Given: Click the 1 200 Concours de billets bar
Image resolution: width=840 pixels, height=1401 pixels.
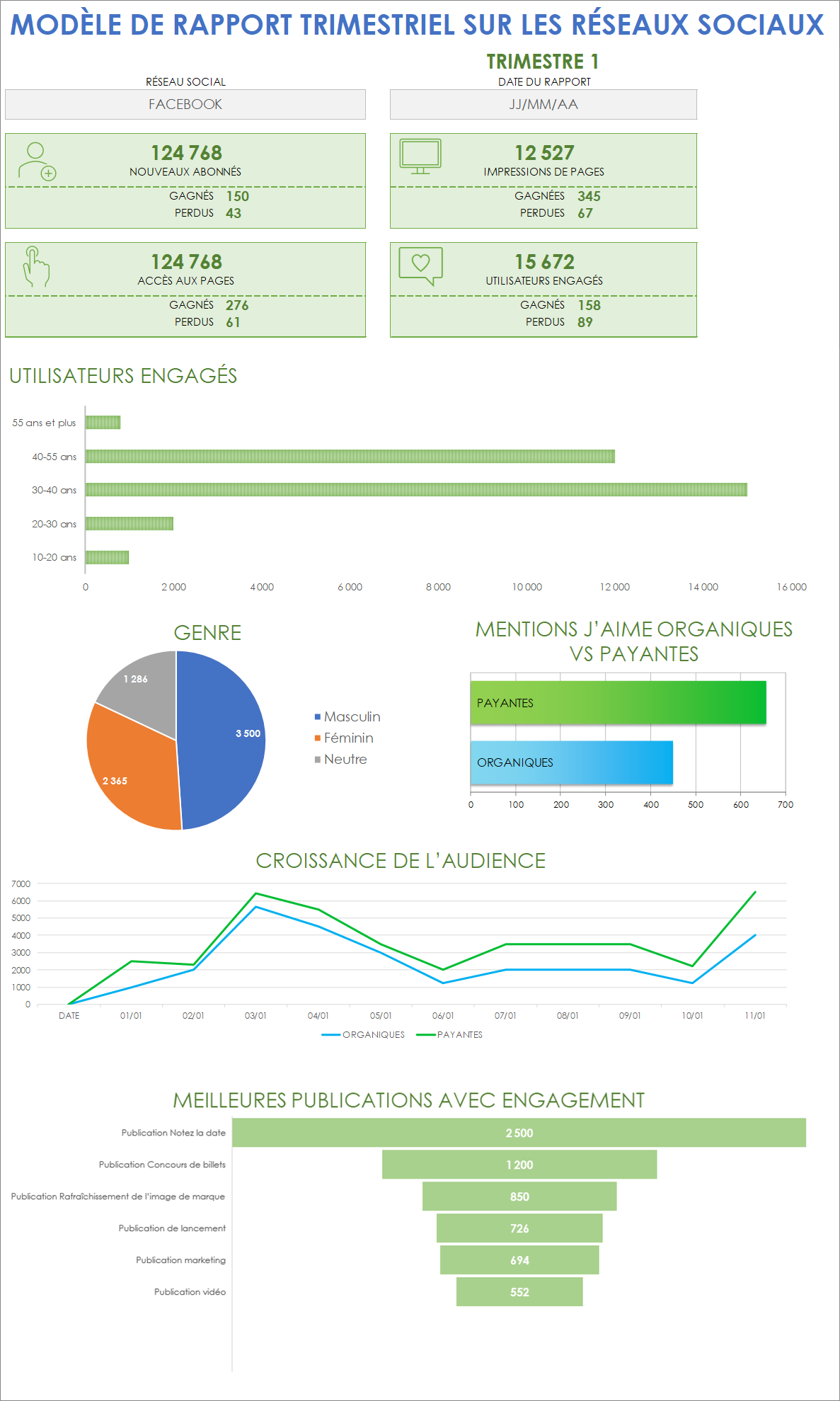Looking at the screenshot, I should (519, 1165).
